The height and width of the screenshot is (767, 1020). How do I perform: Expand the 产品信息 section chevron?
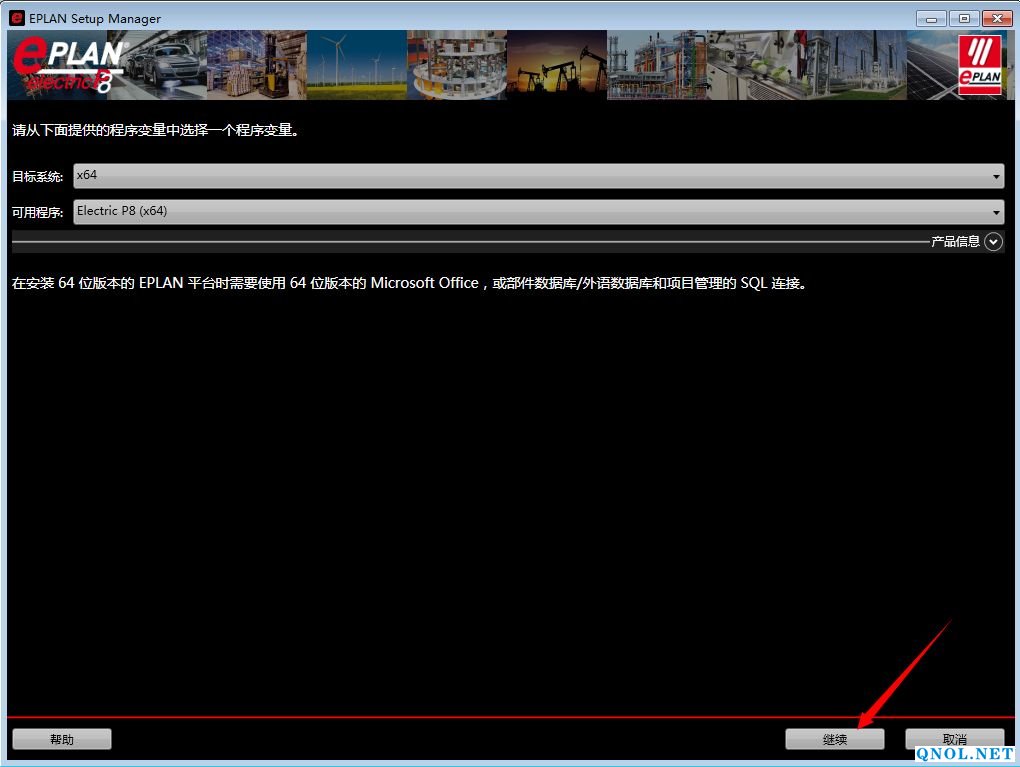pyautogui.click(x=993, y=241)
